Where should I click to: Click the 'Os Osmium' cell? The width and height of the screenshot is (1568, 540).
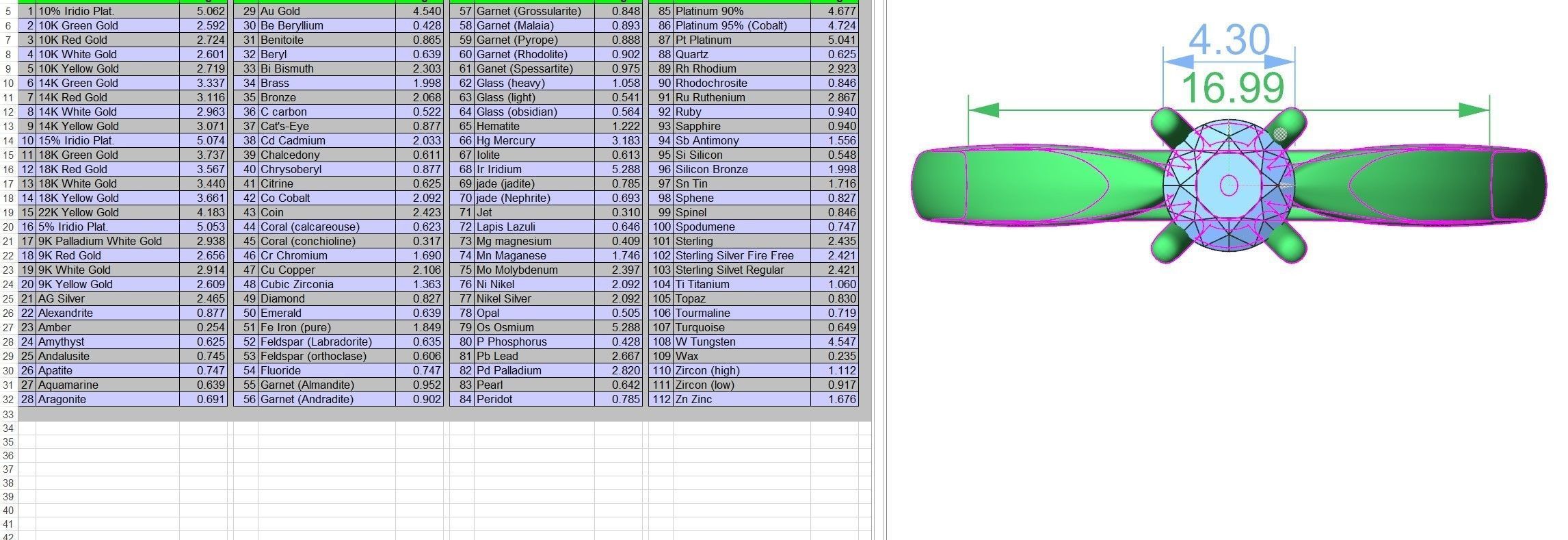[534, 327]
